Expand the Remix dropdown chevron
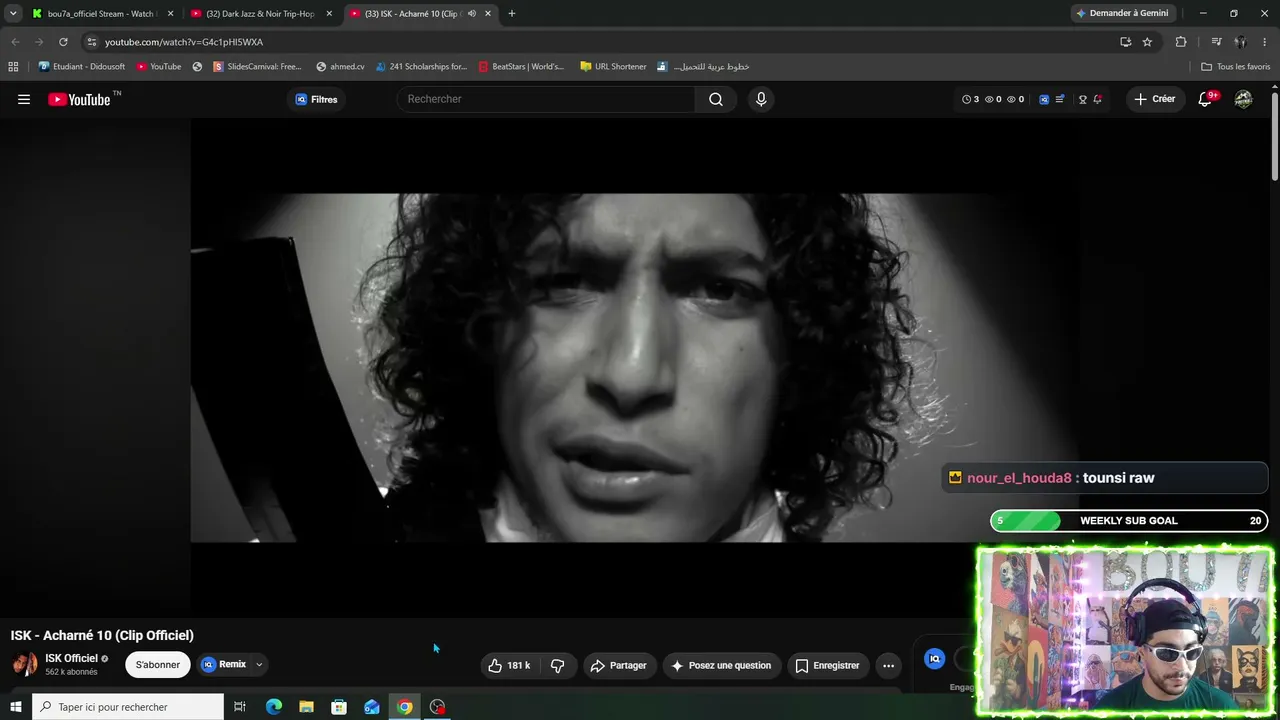Image resolution: width=1280 pixels, height=720 pixels. click(x=259, y=664)
